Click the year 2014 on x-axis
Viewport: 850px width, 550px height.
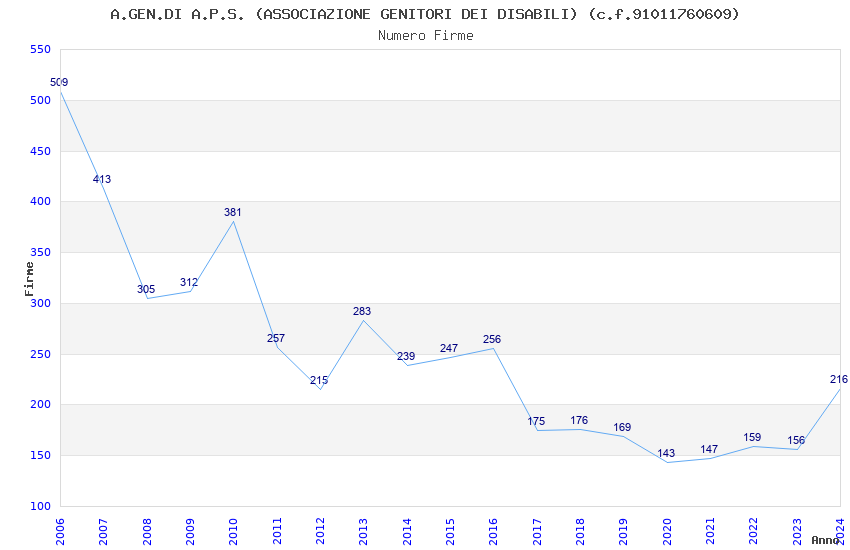coord(407,532)
